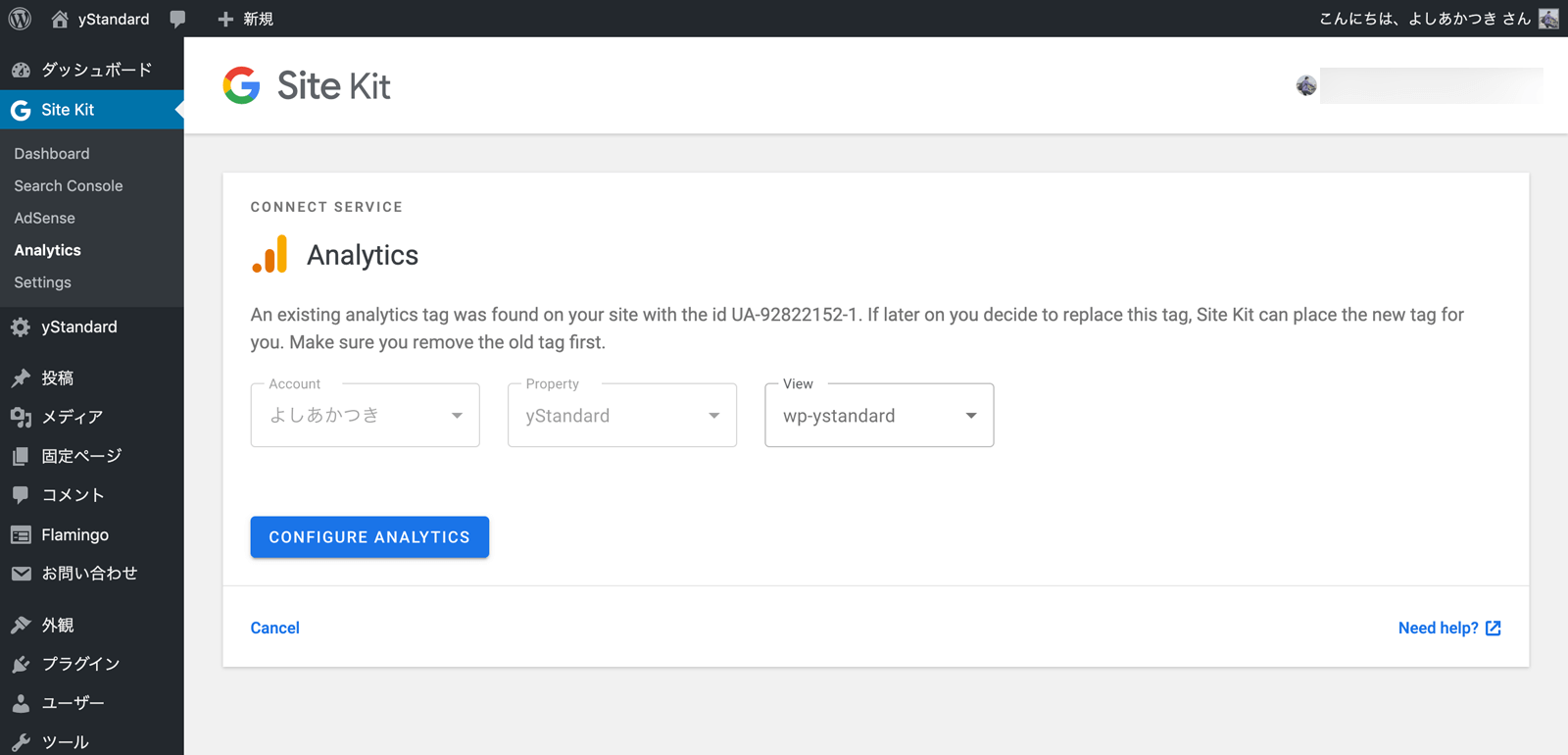Open the お問い合わせ menu label
The width and height of the screenshot is (1568, 755).
89,574
